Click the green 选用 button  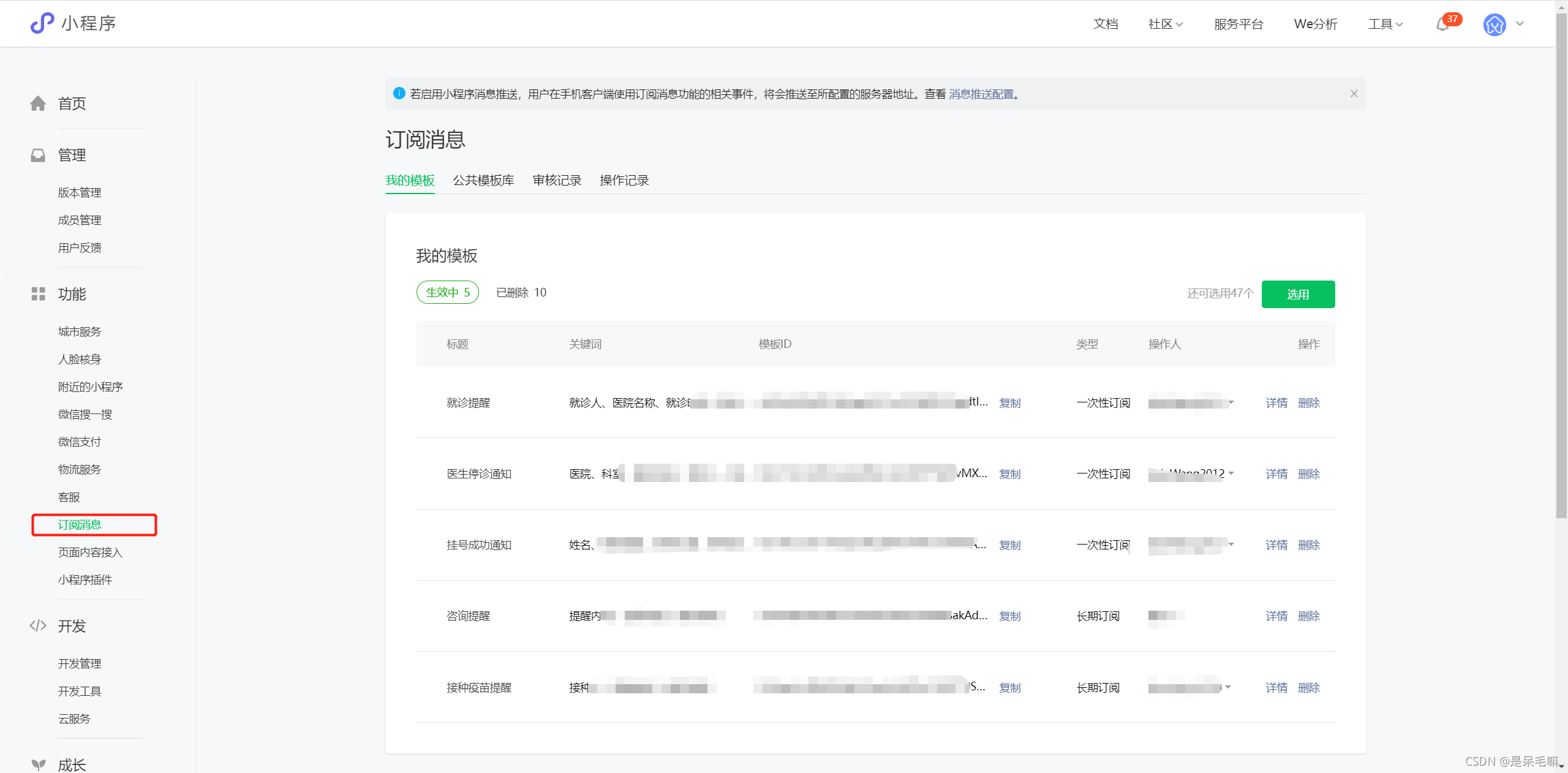(x=1298, y=294)
